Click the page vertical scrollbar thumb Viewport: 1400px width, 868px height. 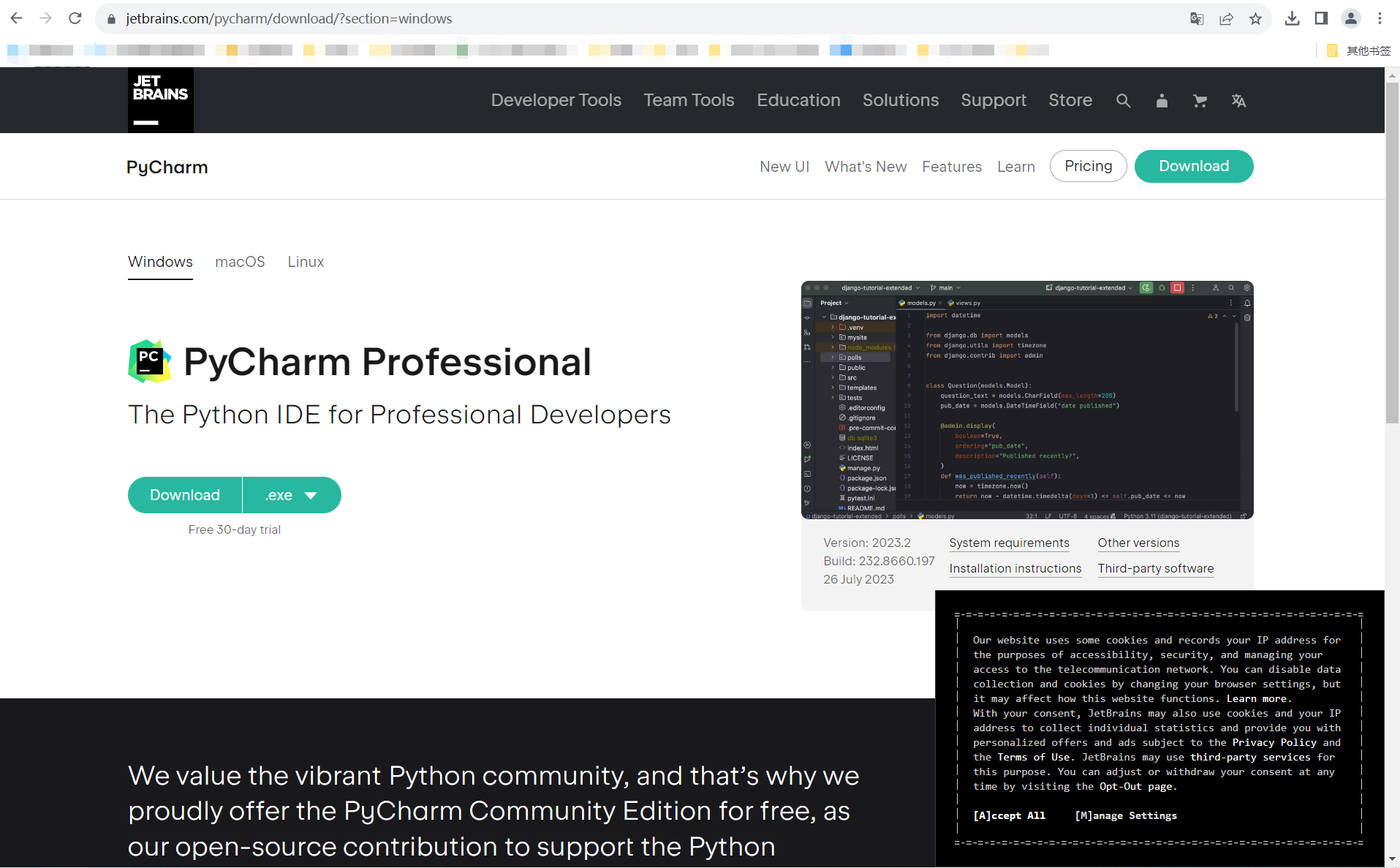click(1392, 252)
